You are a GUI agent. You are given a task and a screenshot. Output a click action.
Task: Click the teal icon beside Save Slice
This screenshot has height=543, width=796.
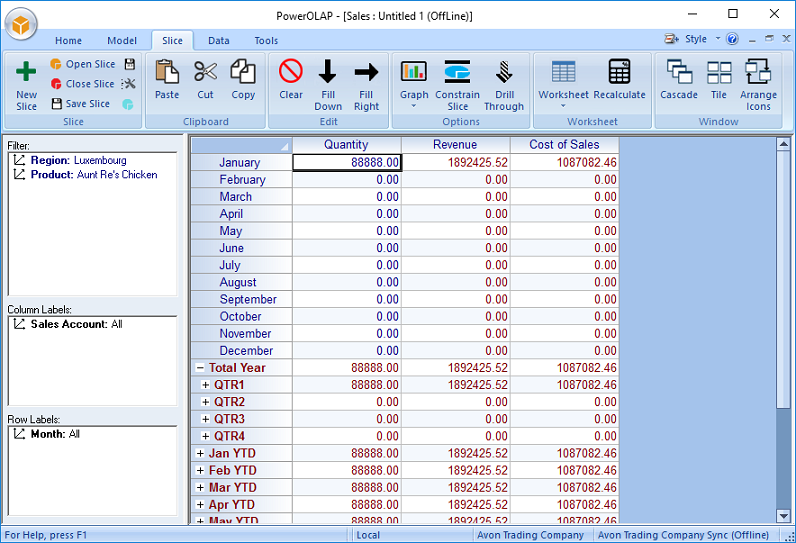[x=128, y=104]
